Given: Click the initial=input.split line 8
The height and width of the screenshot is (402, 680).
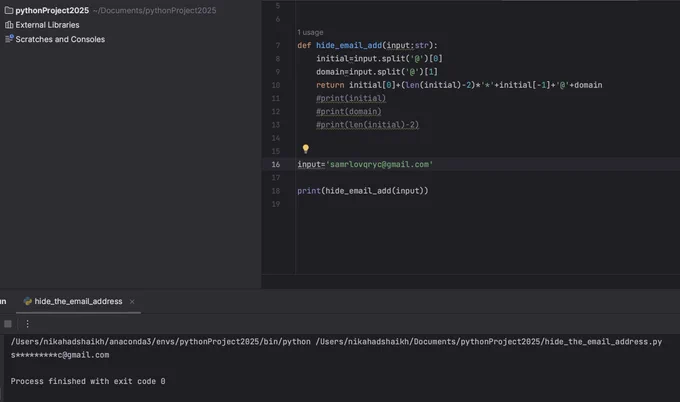Looking at the screenshot, I should coord(379,59).
